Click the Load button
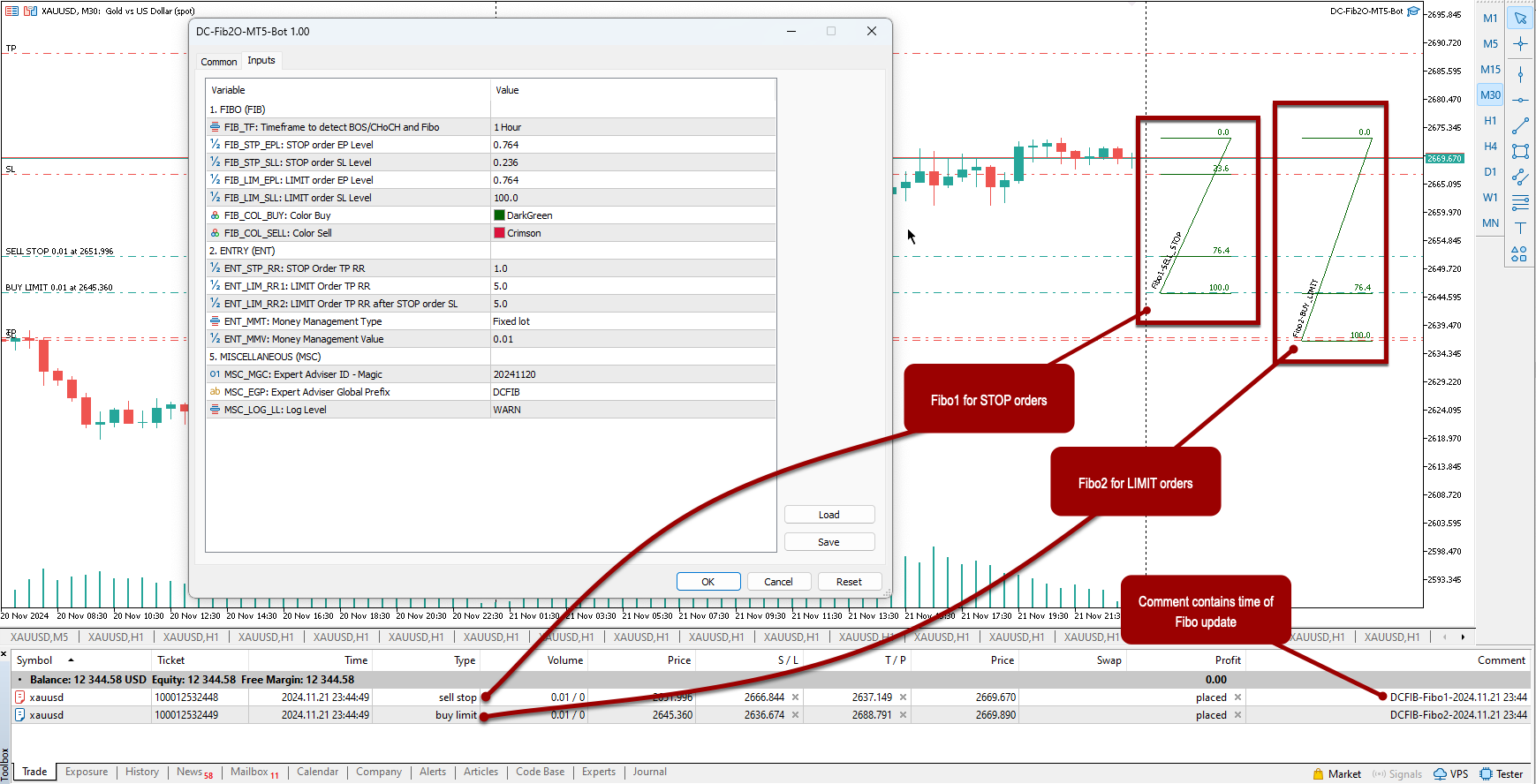 (829, 515)
